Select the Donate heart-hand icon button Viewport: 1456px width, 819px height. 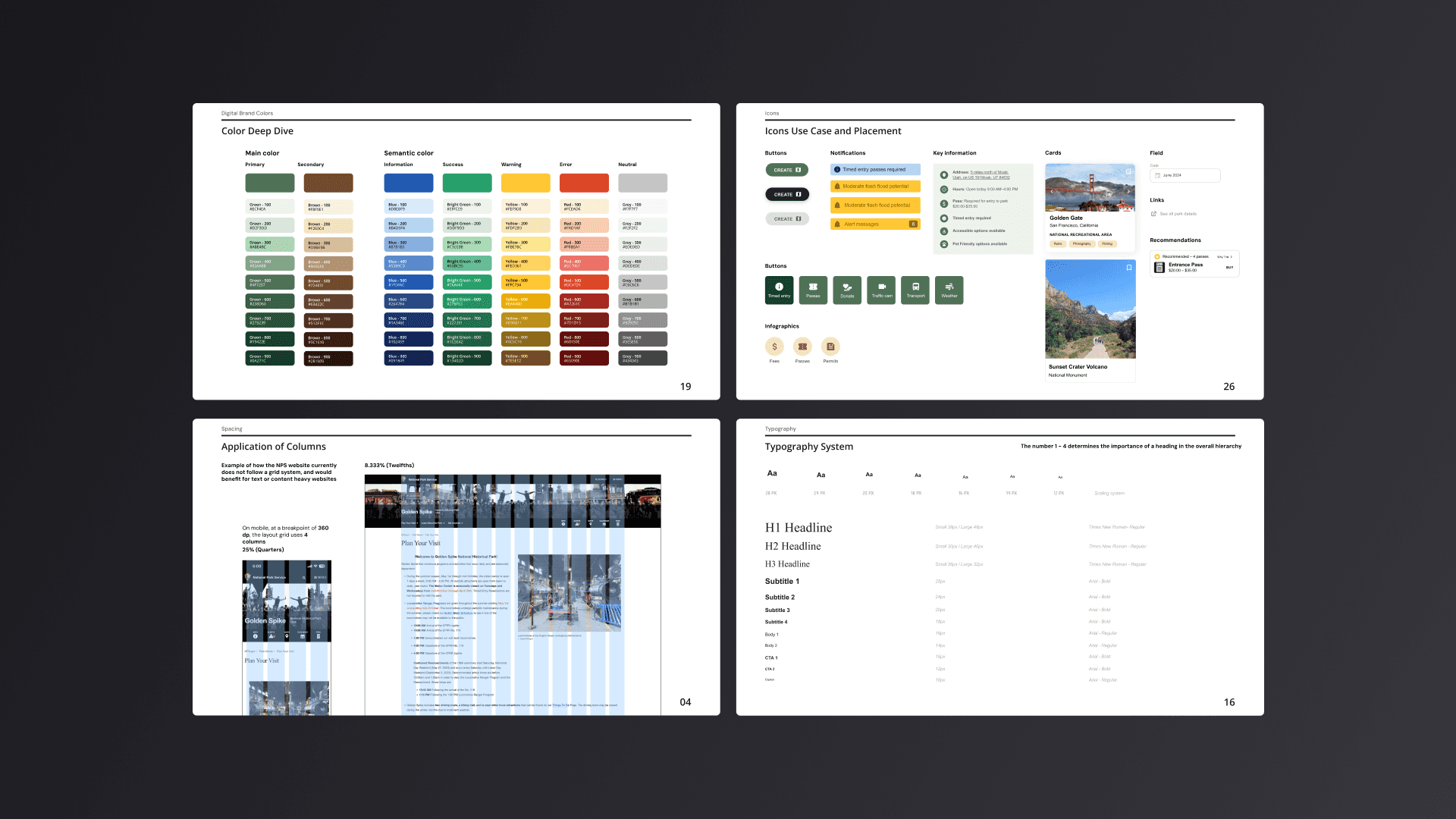847,290
